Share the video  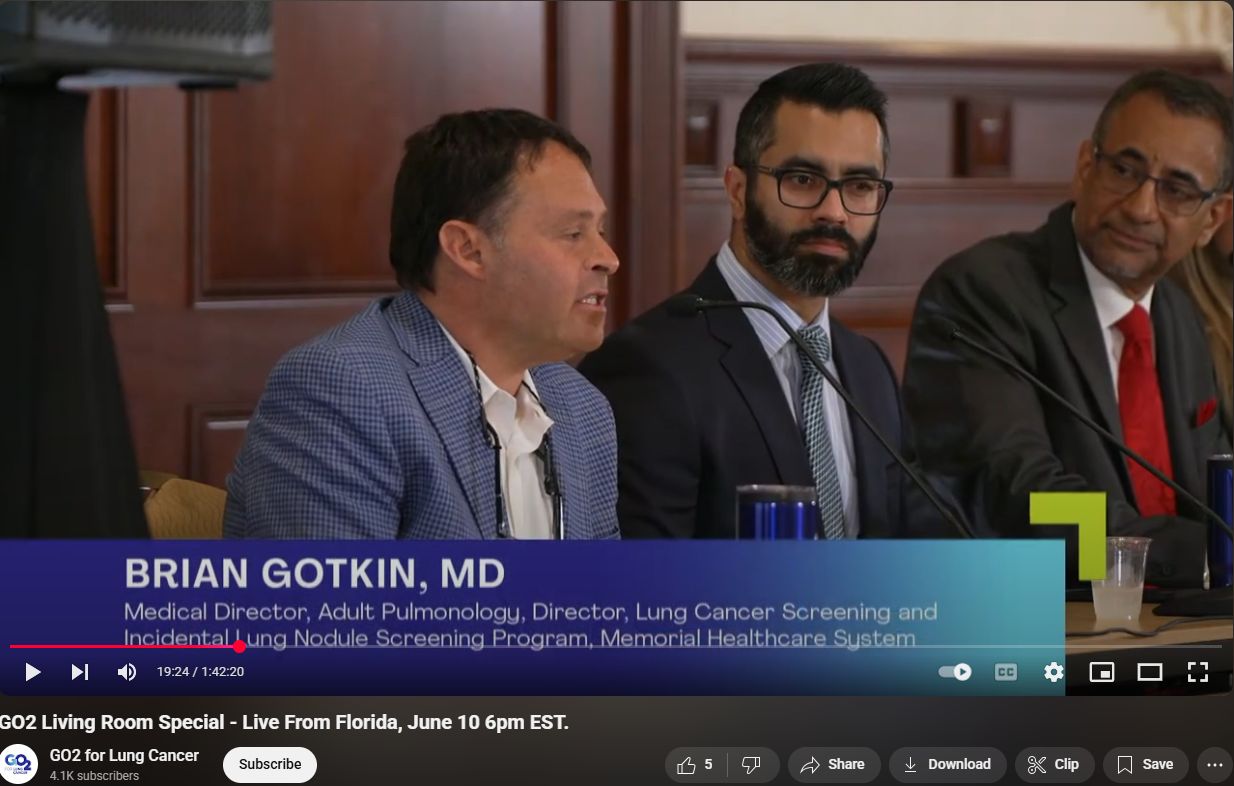834,764
